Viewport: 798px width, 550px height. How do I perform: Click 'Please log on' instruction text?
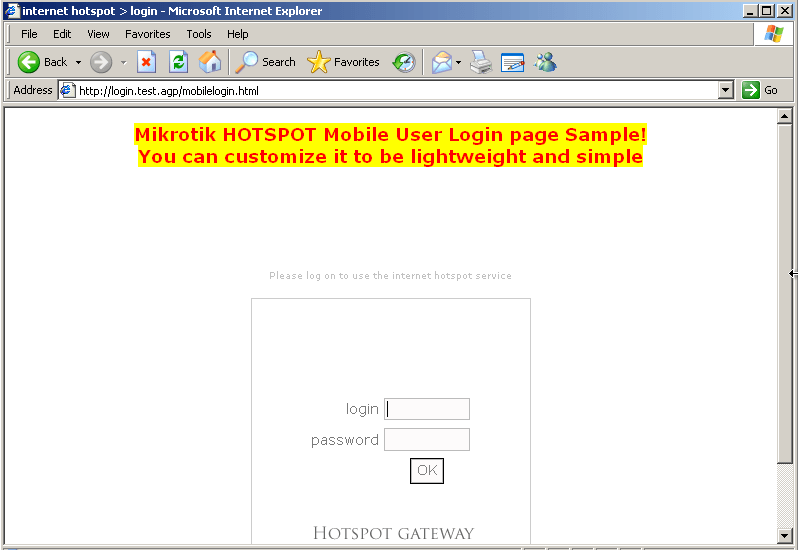(390, 276)
